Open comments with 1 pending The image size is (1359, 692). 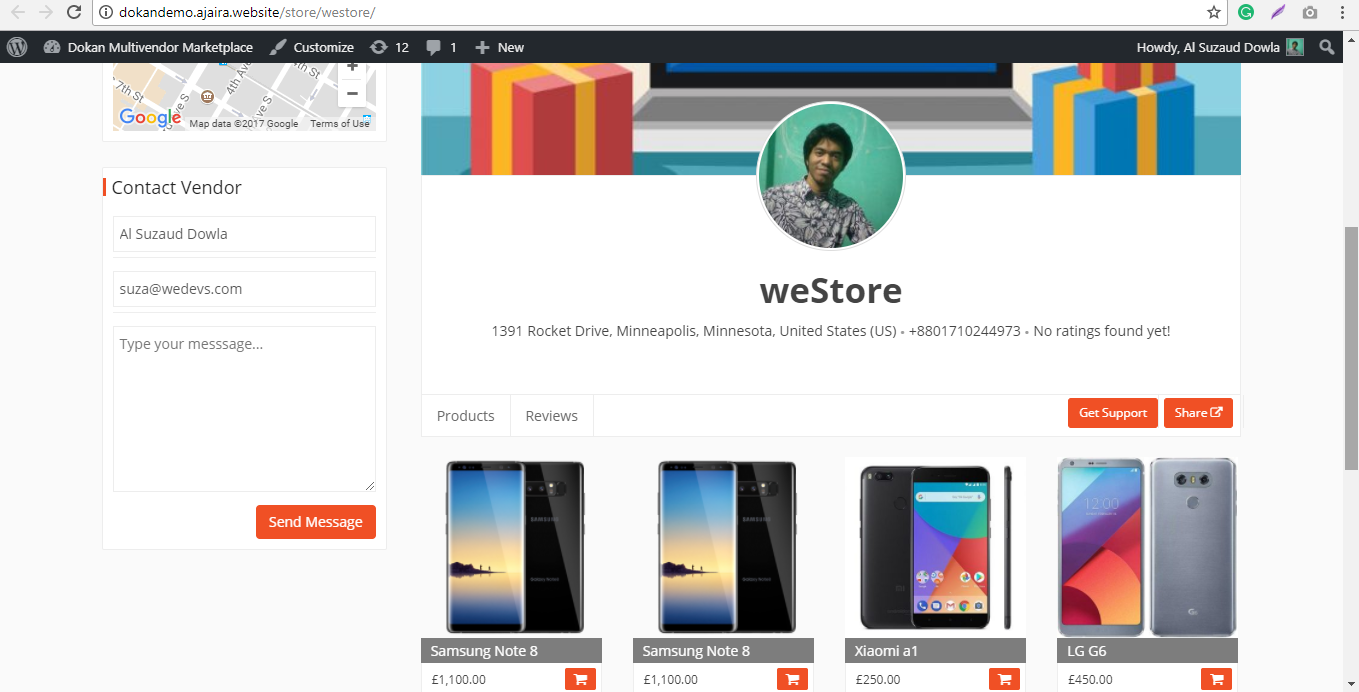click(x=441, y=47)
